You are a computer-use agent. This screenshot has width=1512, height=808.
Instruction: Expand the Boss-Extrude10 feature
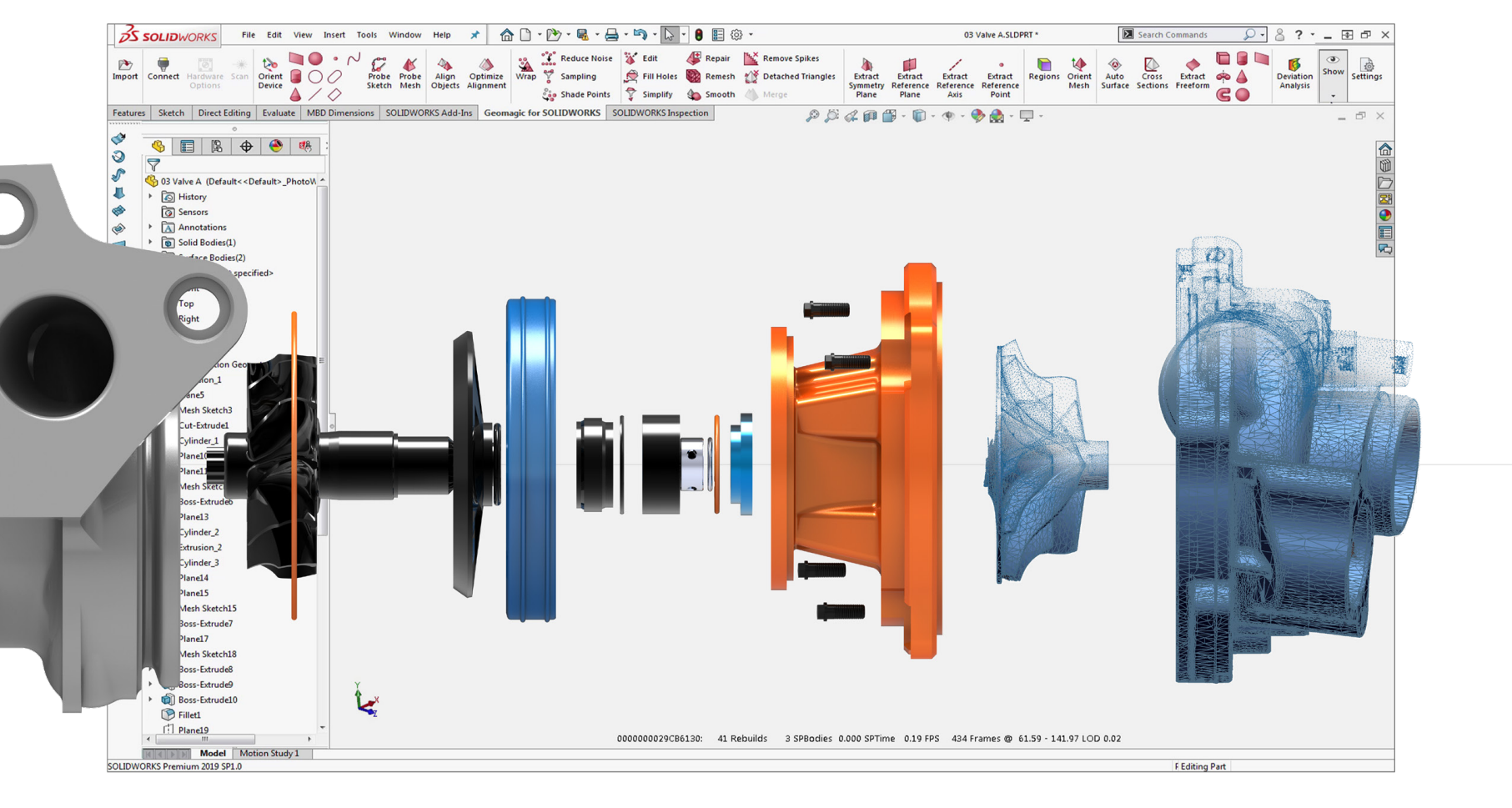151,700
